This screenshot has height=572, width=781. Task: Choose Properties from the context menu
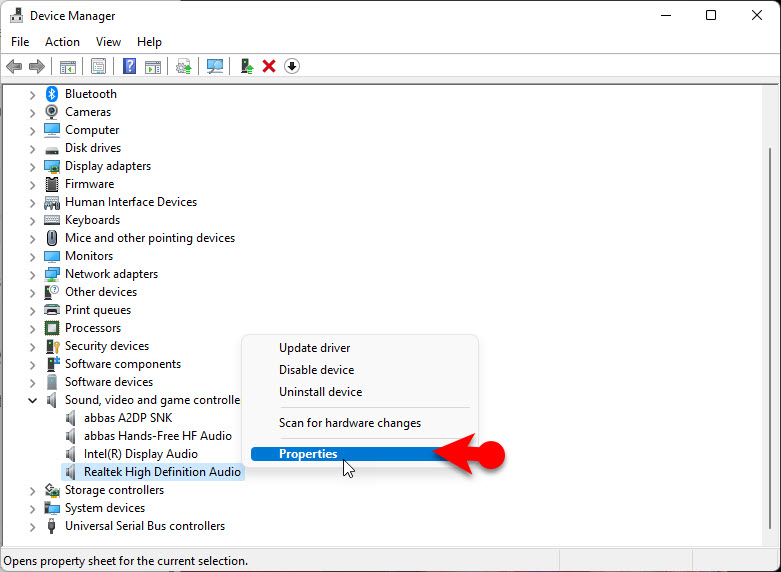[x=308, y=454]
